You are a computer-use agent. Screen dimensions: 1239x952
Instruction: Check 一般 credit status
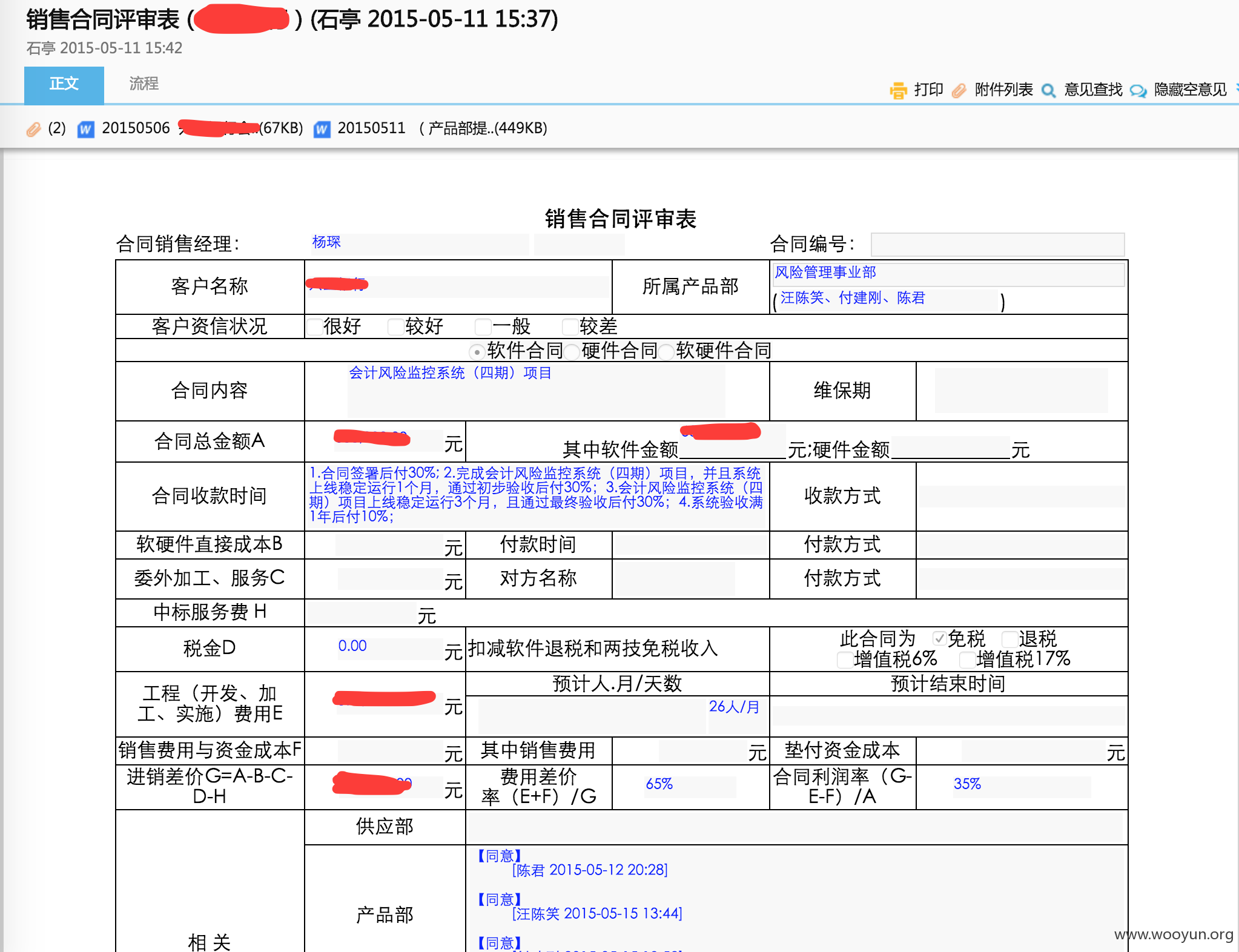coord(483,327)
